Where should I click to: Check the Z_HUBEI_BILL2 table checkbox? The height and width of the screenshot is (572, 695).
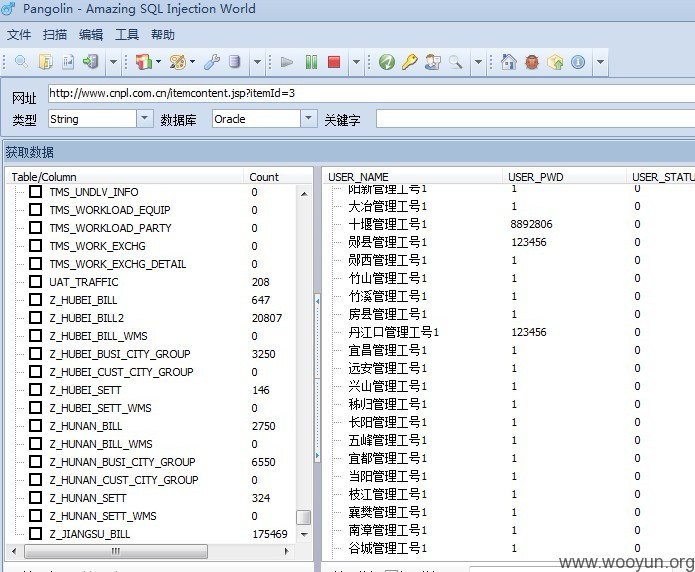pyautogui.click(x=35, y=318)
